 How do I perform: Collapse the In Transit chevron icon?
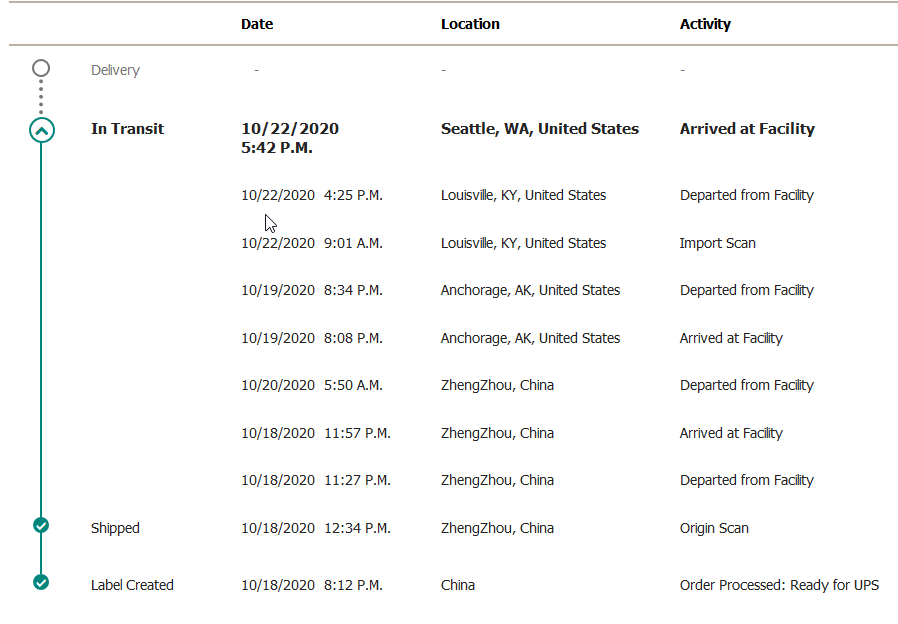click(42, 131)
